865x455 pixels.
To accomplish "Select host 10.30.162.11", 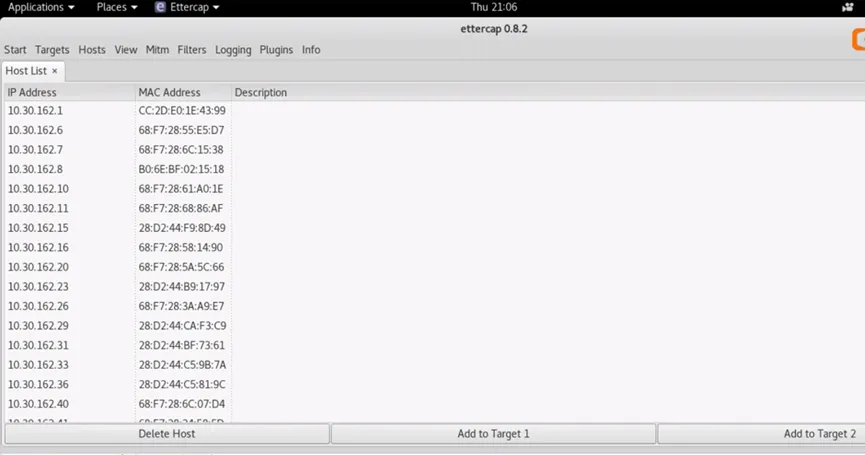I will point(38,208).
